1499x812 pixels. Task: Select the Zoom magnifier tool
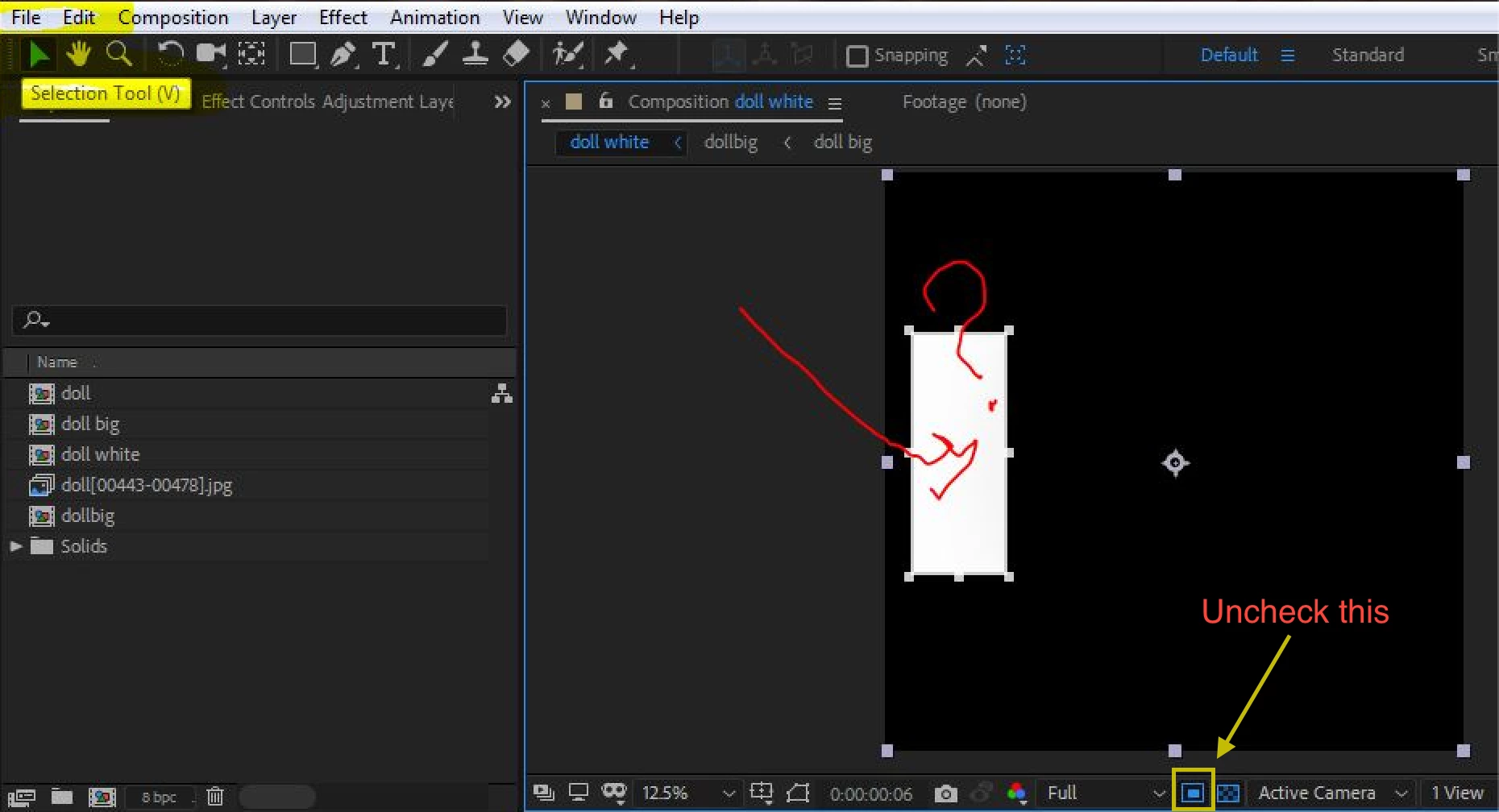pos(119,54)
